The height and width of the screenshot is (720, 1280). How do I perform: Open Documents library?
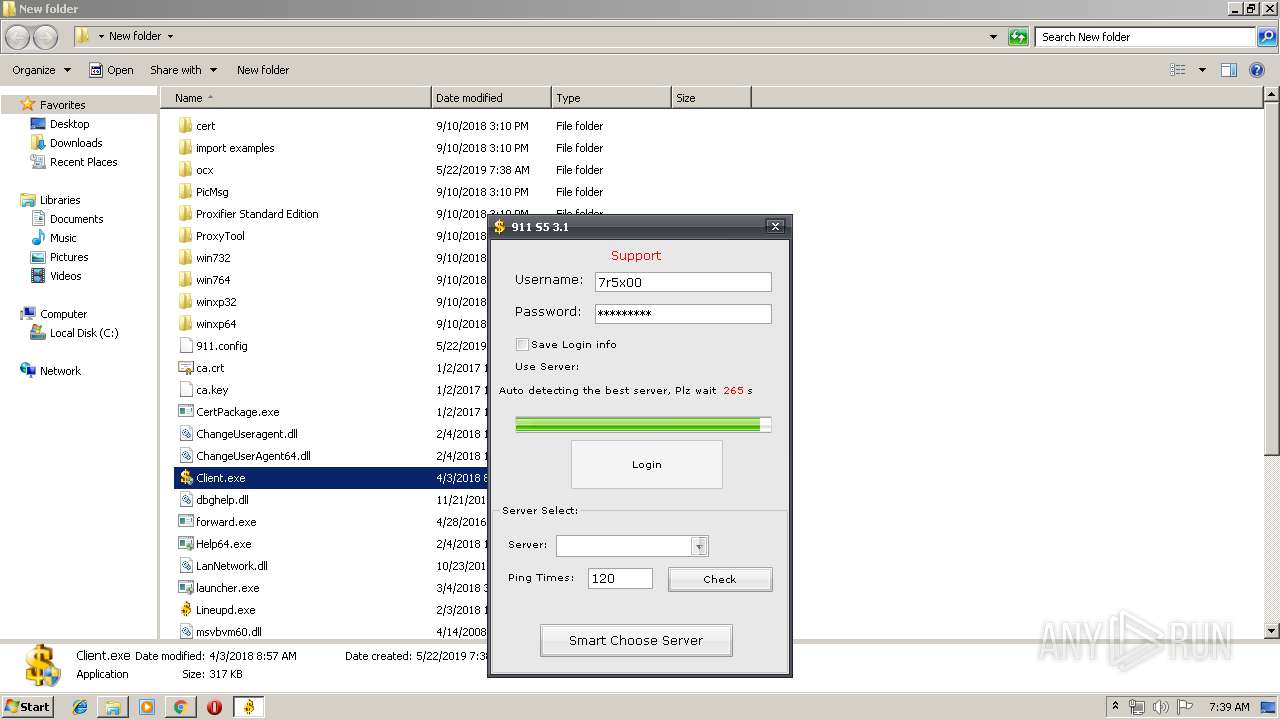[x=76, y=219]
